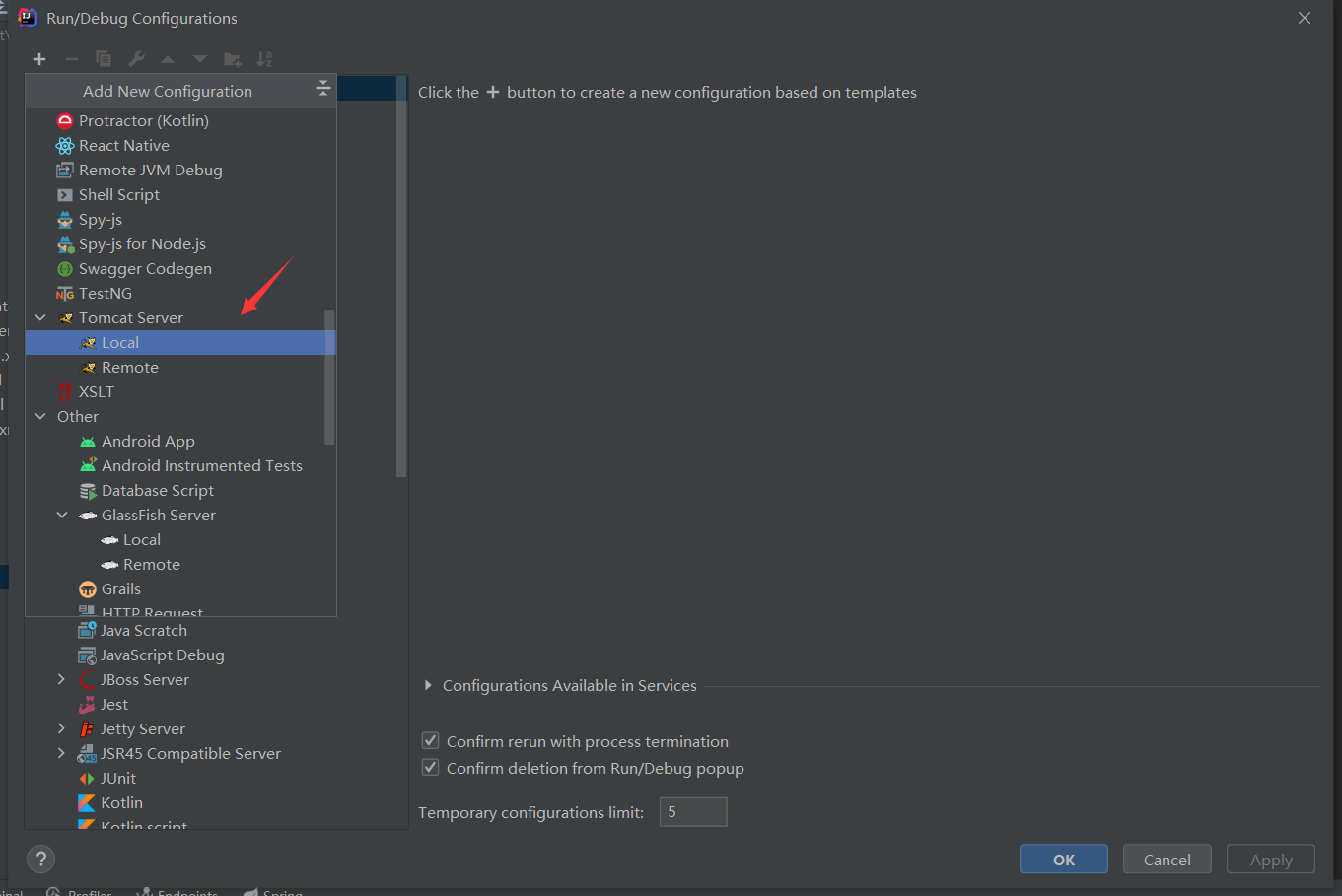Collapse the Tomcat Server node
Screen dimensions: 1342x896
40,317
